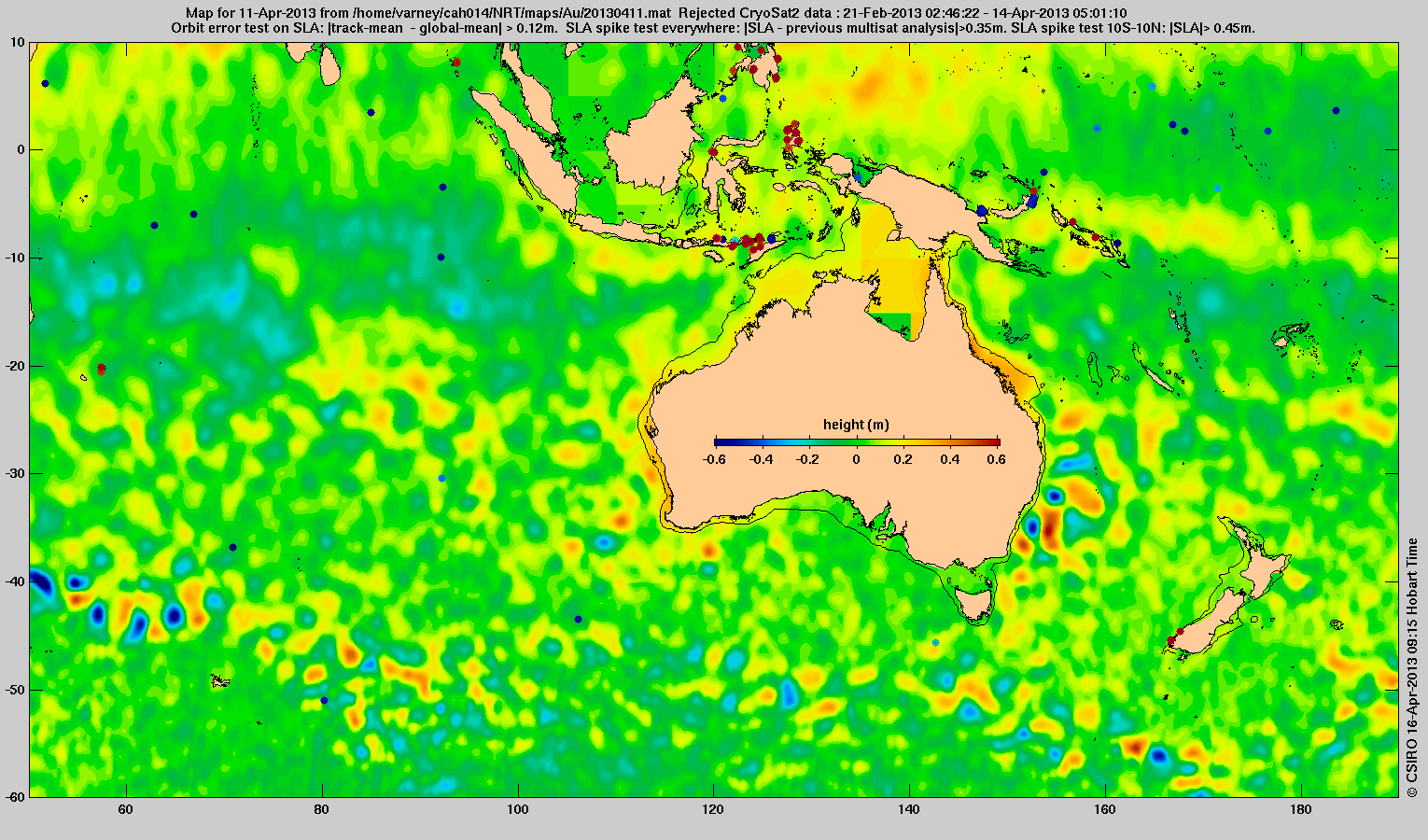This screenshot has height=840, width=1428.
Task: Click latitude axis label -30
Action: 14,473
